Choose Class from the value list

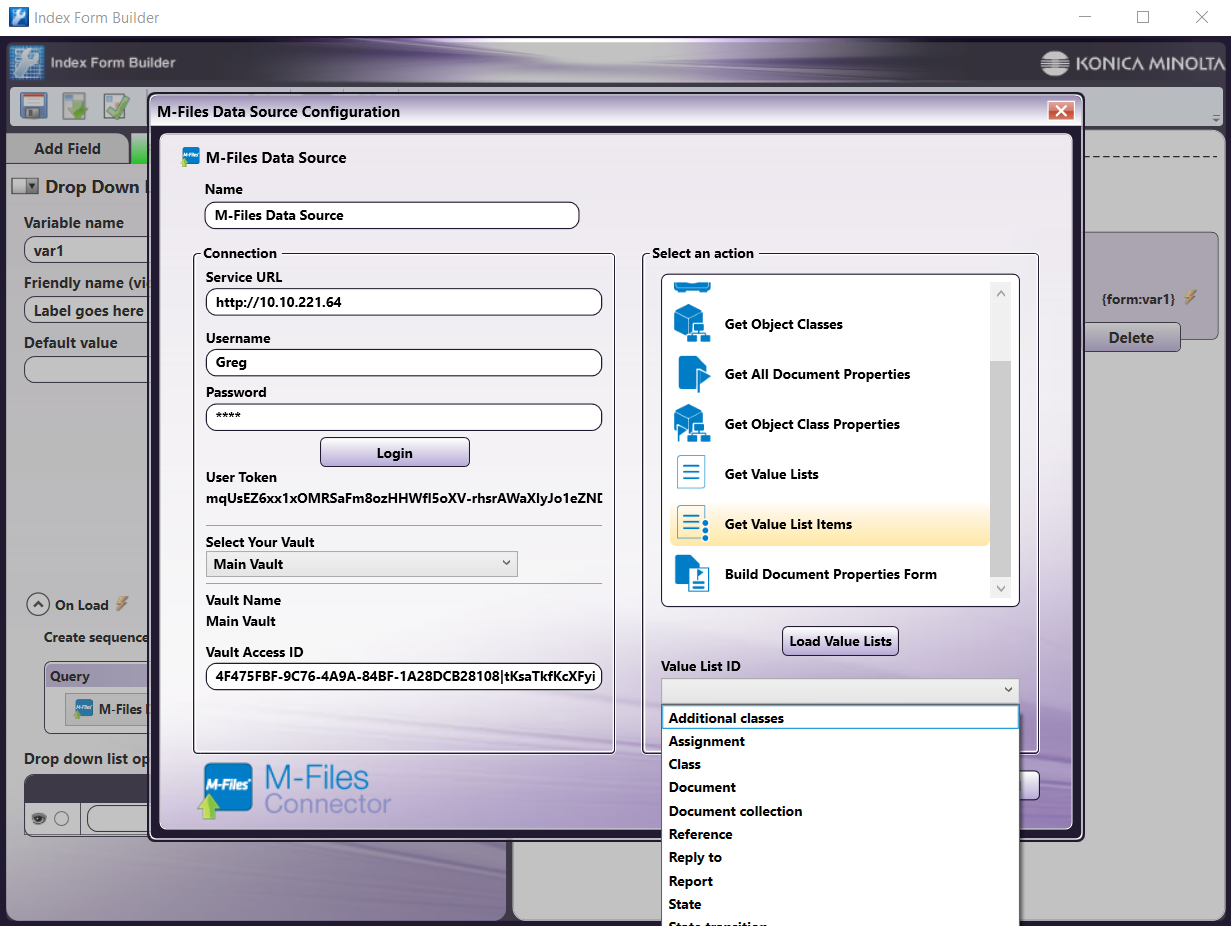[x=840, y=764]
